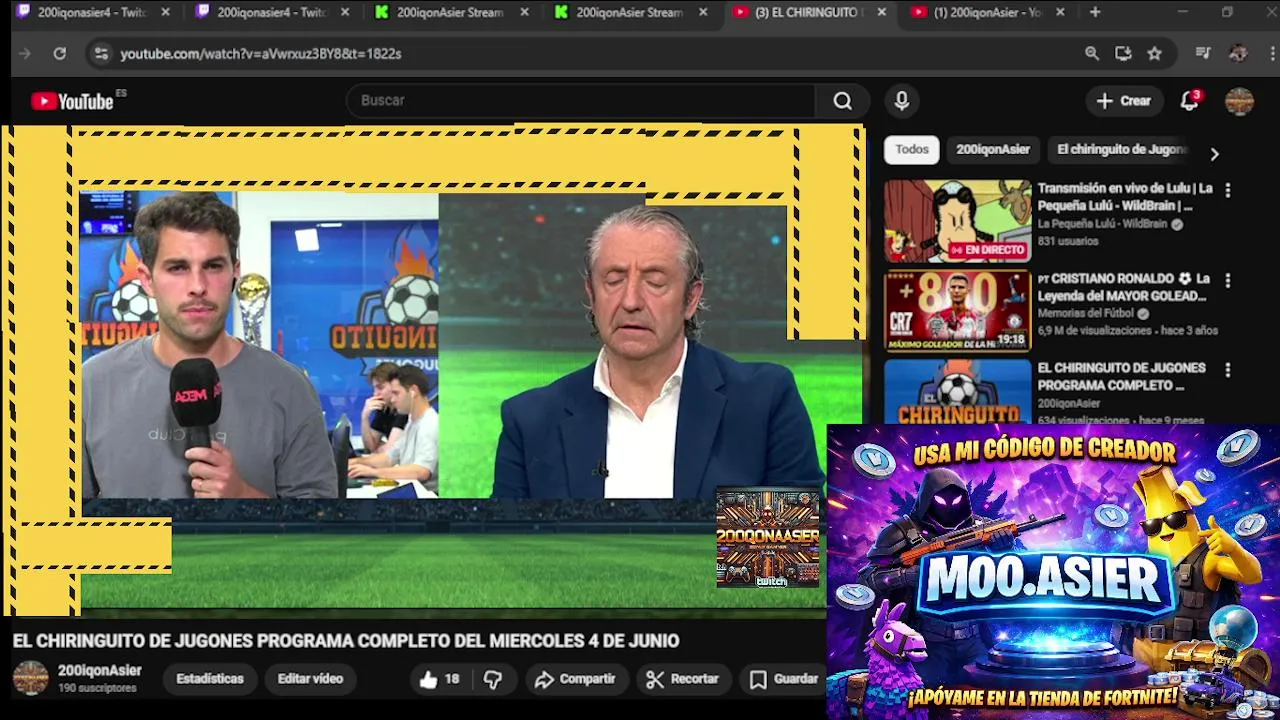Image resolution: width=1280 pixels, height=720 pixels.
Task: Open options menu for Lulu live video
Action: [1228, 190]
